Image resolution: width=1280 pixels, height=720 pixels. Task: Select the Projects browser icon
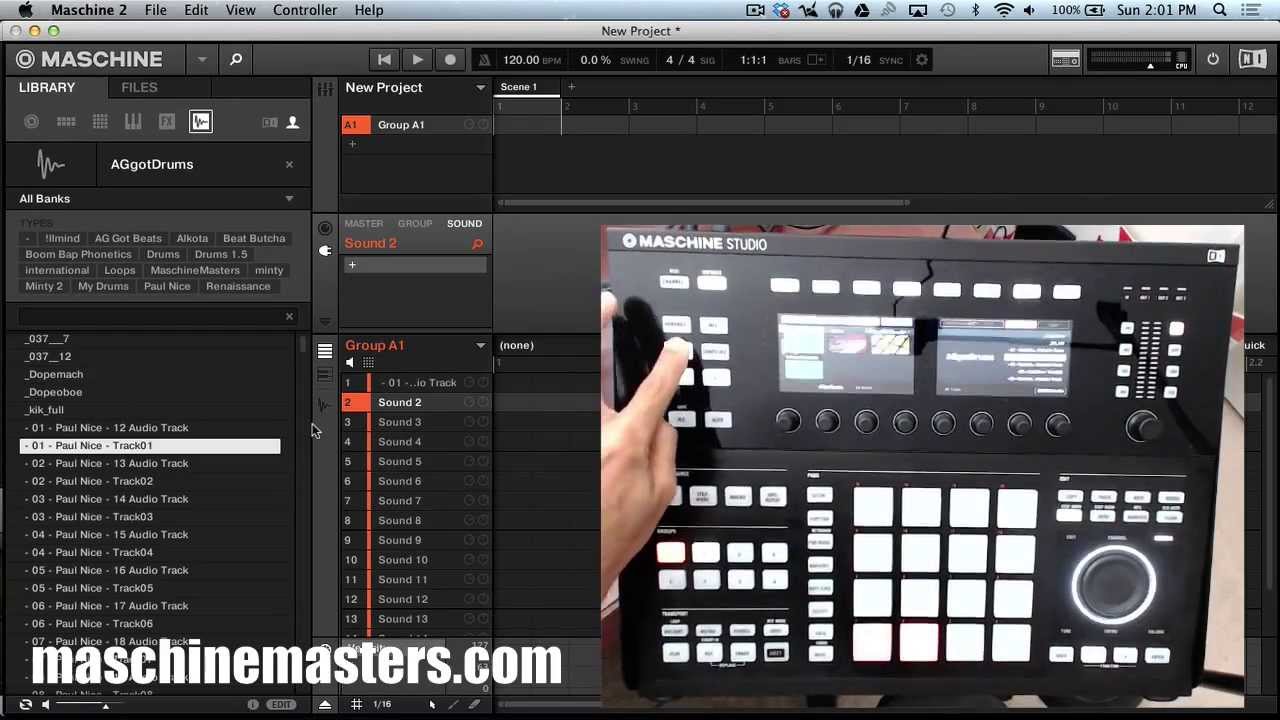32,122
